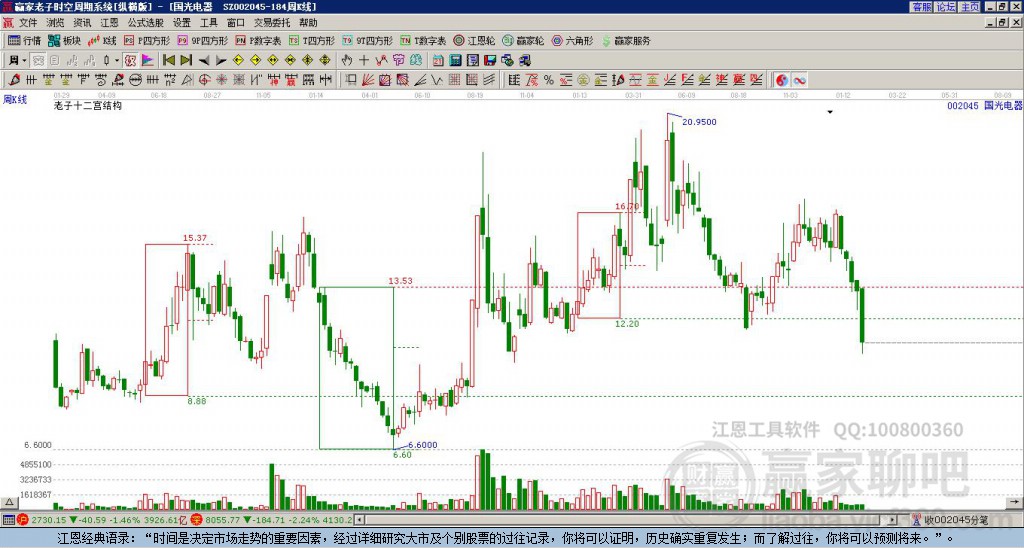Viewport: 1024px width, 548px height.
Task: Open the 六角形 hexagon tool
Action: click(572, 40)
